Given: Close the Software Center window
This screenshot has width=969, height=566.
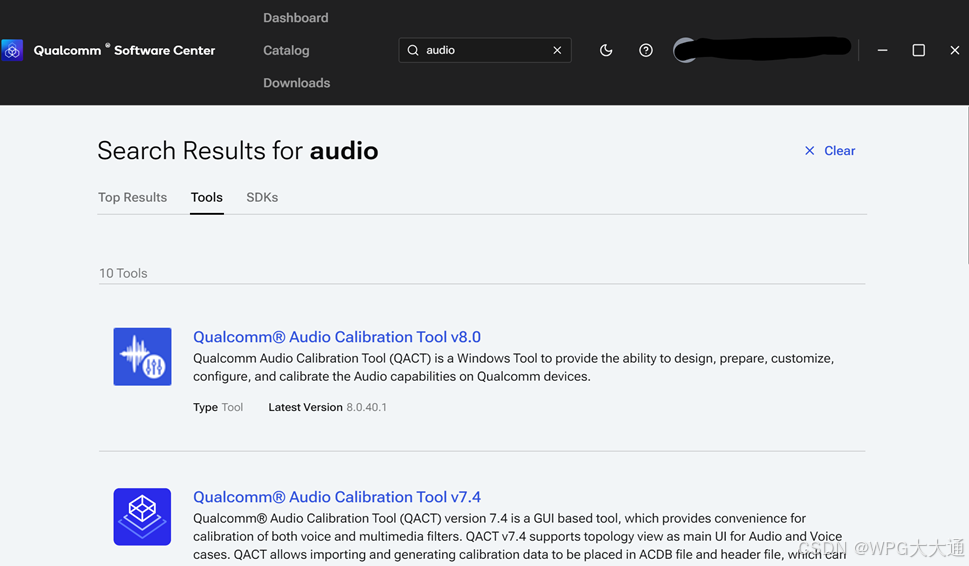Looking at the screenshot, I should click(x=955, y=50).
